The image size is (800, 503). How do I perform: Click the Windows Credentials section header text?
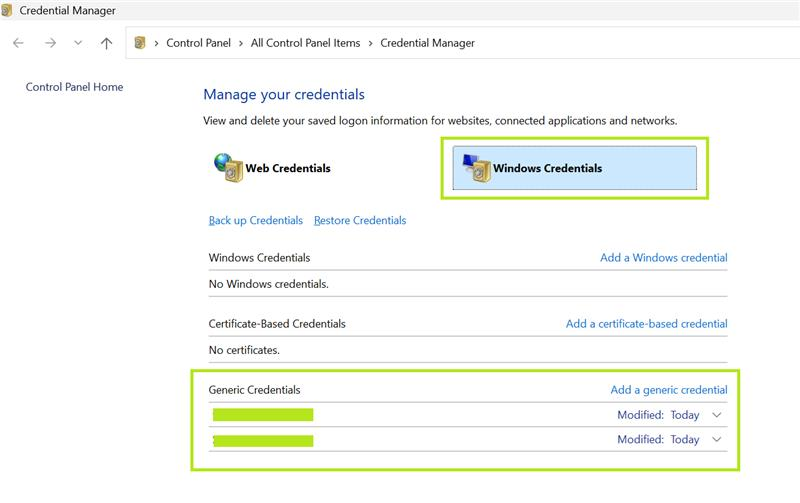coord(259,258)
